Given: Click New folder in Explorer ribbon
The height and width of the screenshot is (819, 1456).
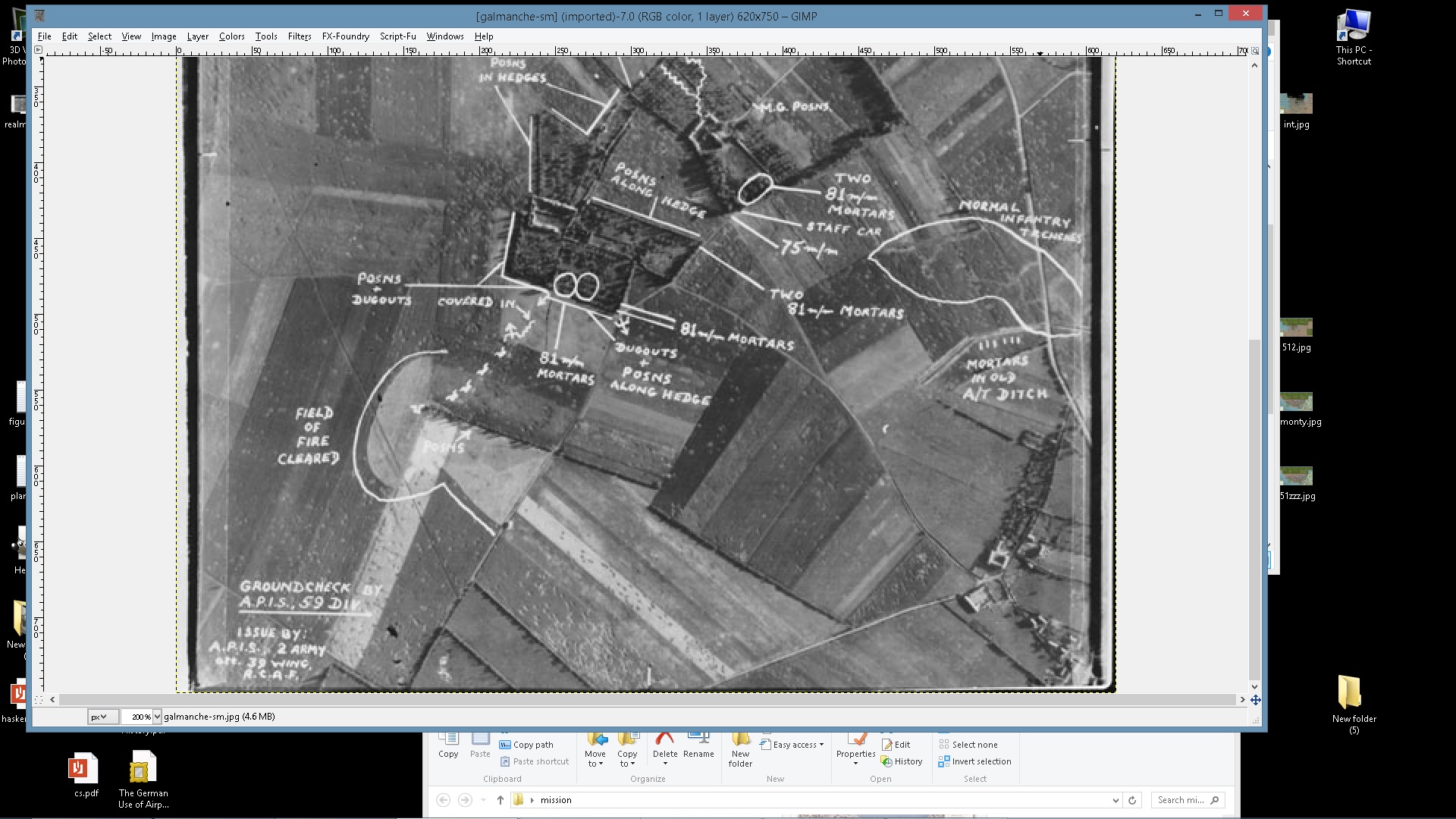Looking at the screenshot, I should [740, 750].
